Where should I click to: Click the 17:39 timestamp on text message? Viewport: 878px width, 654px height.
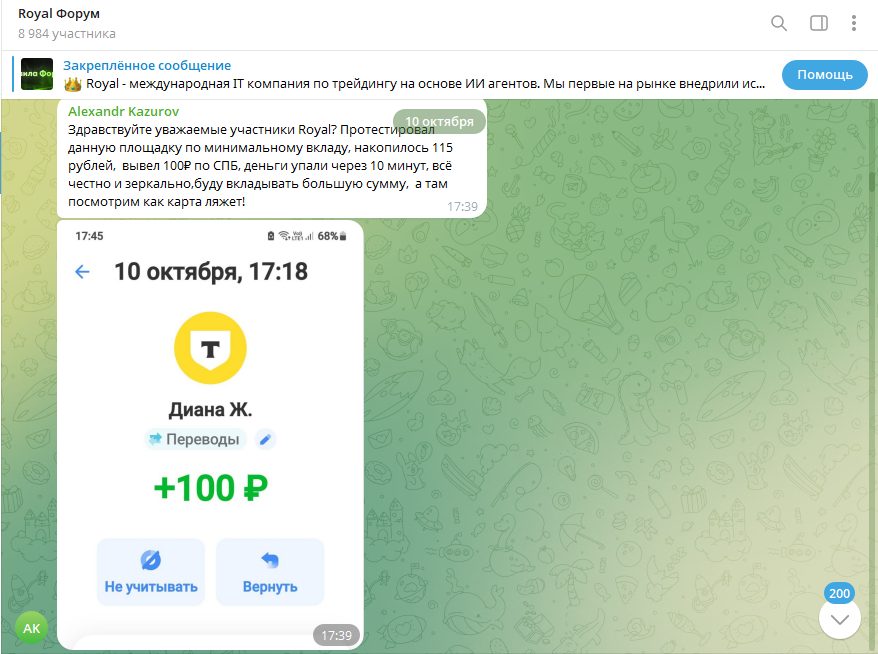pyautogui.click(x=462, y=207)
